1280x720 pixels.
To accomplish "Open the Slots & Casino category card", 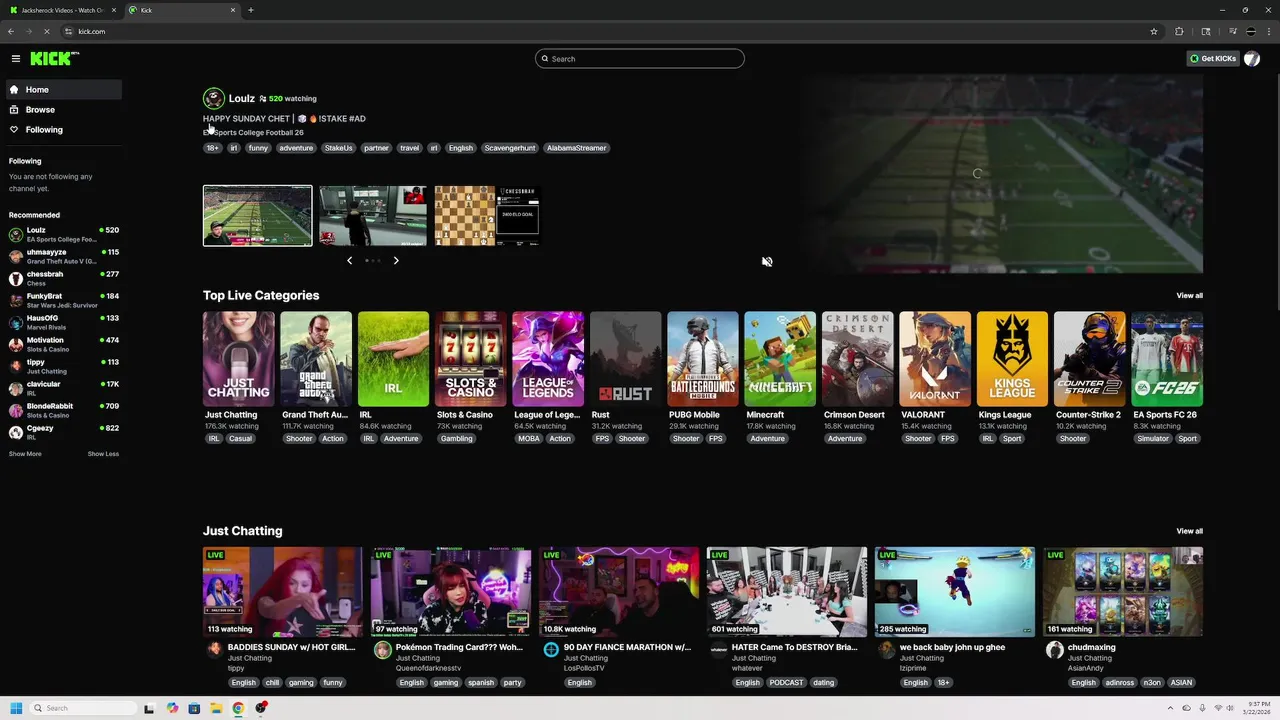I will [x=471, y=359].
